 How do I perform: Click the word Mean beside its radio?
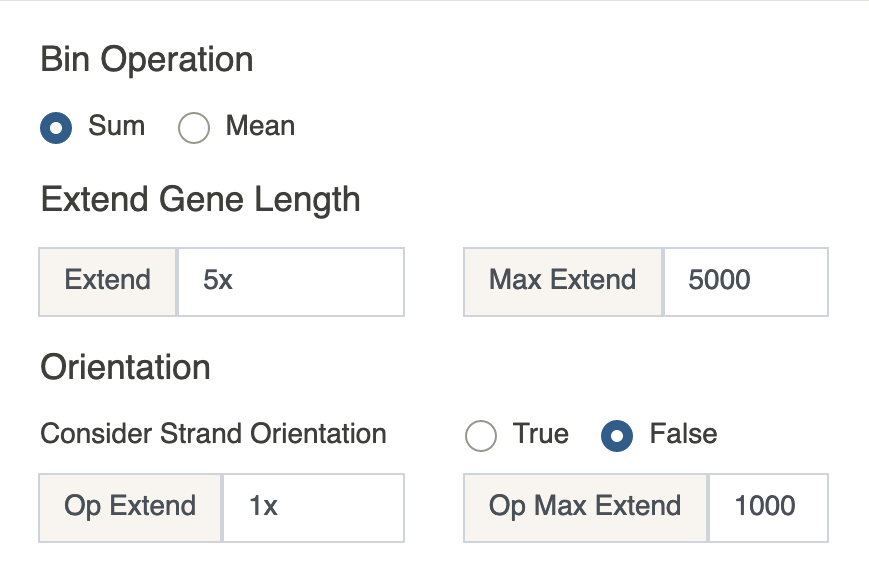[260, 126]
